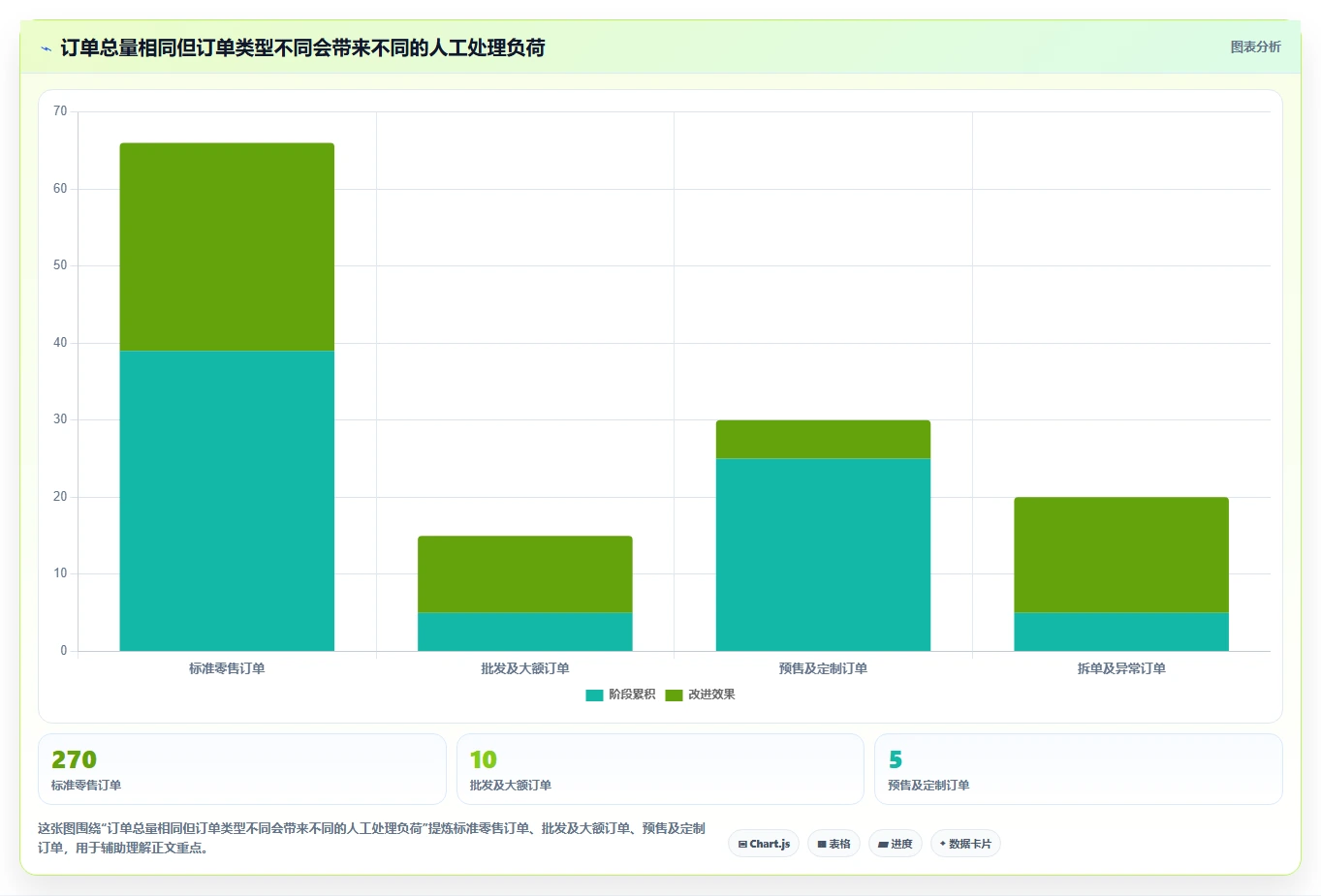
Task: Click the teal segment of 批发及大额订单 bar
Action: [x=525, y=632]
